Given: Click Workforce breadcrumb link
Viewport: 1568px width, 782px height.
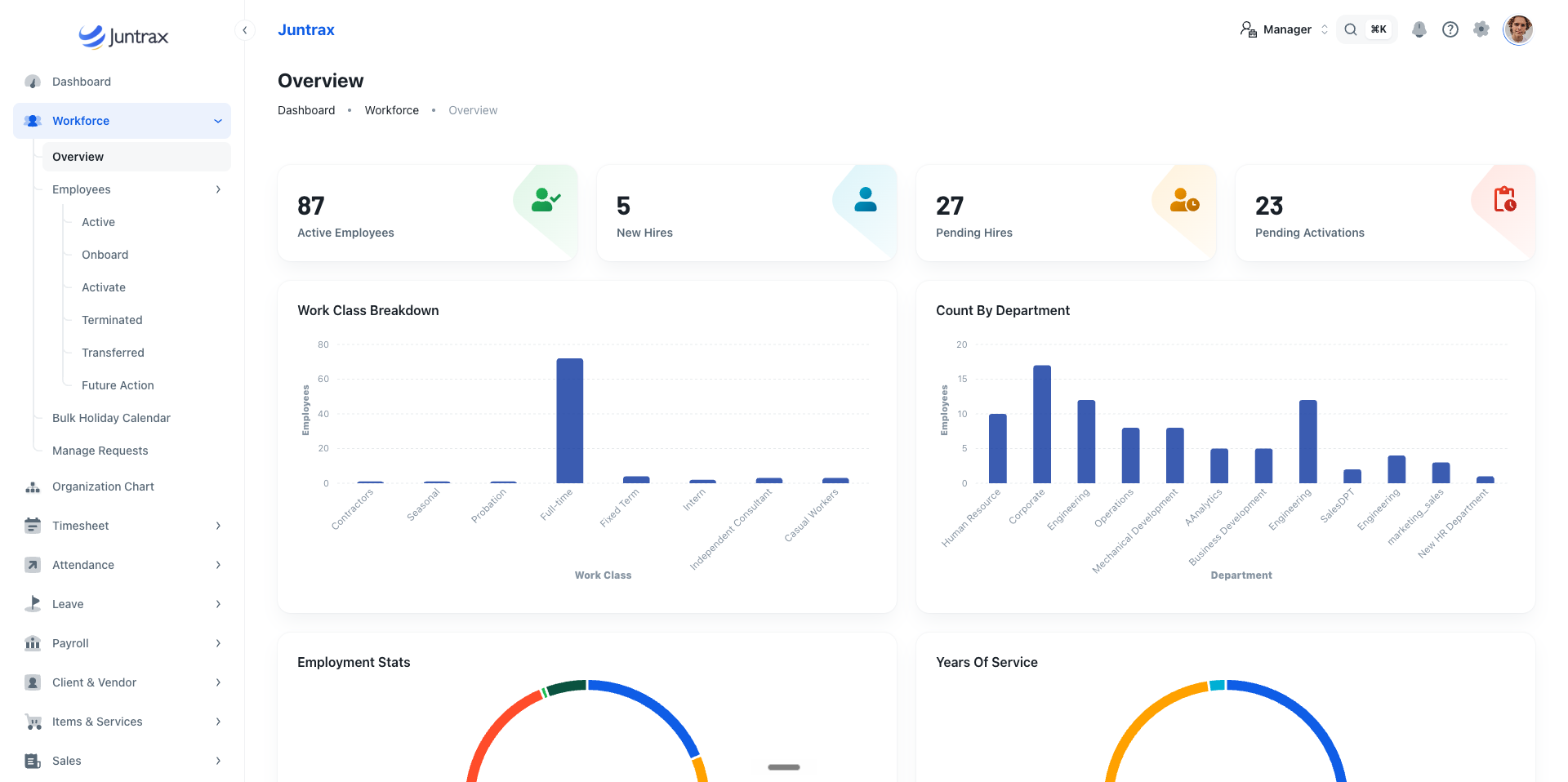Looking at the screenshot, I should (x=392, y=110).
